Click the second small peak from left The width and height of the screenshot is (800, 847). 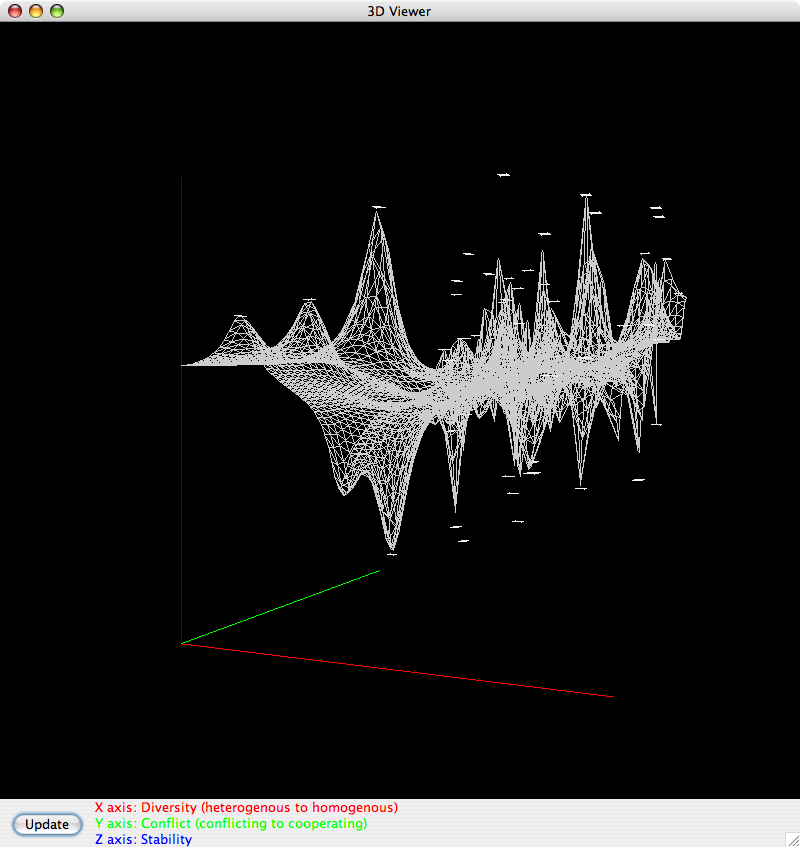click(309, 302)
